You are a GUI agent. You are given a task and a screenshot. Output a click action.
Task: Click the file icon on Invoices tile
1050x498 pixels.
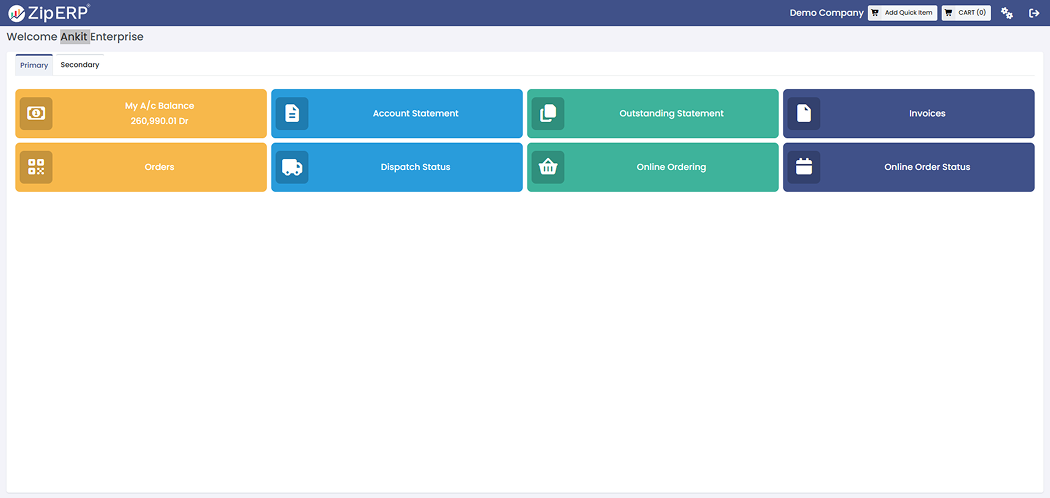click(804, 114)
